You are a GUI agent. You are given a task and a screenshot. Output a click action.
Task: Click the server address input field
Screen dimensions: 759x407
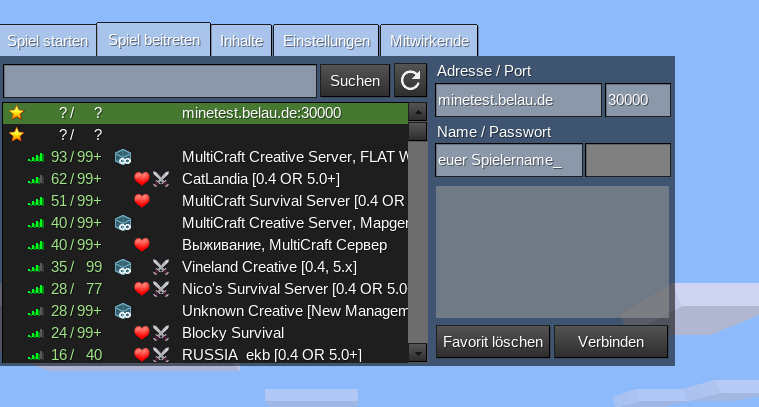tap(518, 100)
